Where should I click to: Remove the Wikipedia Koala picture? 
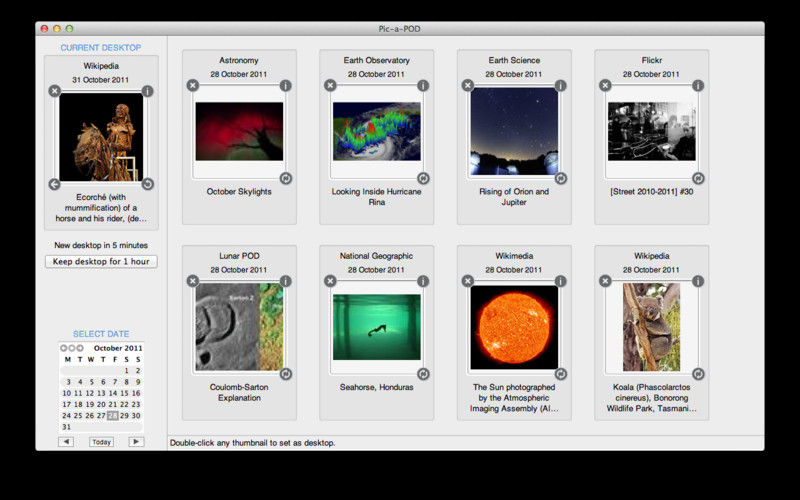[605, 281]
